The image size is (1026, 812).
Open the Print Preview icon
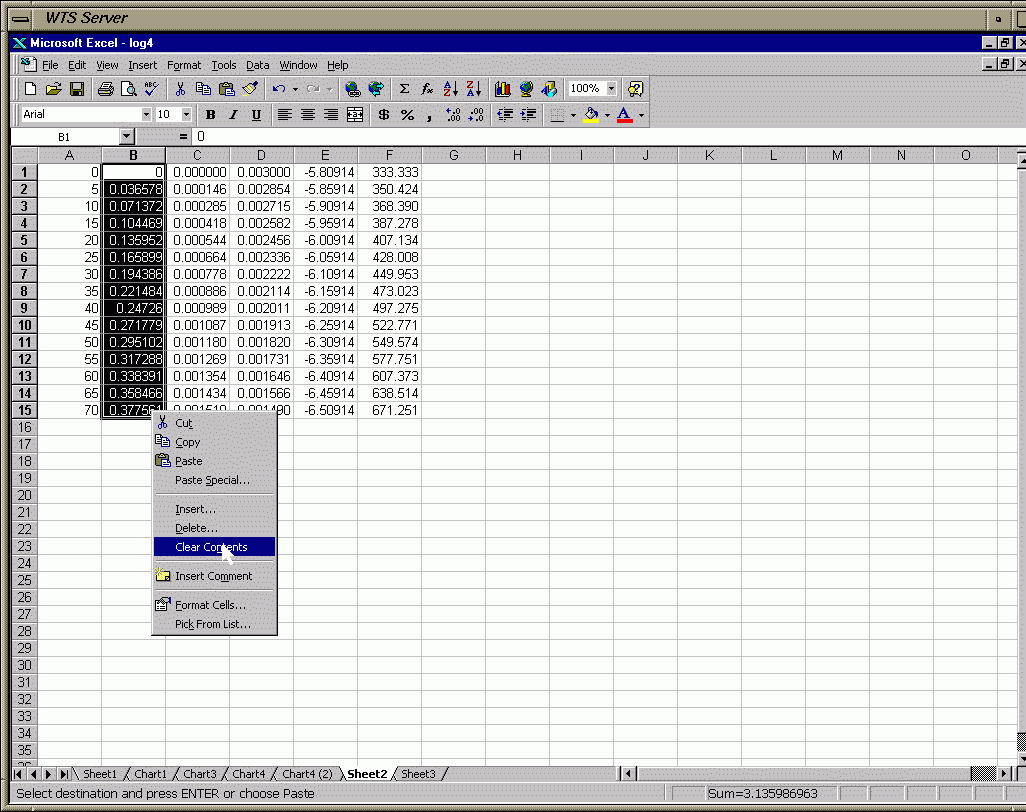tap(127, 89)
